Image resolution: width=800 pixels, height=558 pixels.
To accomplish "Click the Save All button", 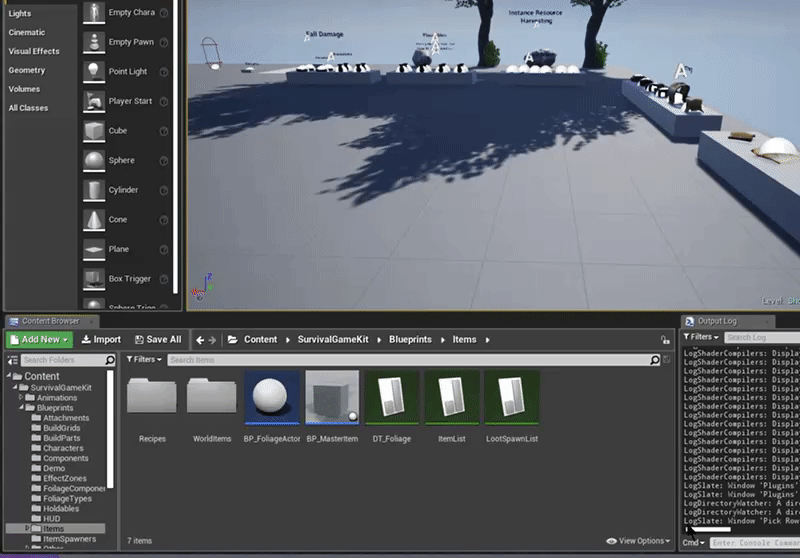I will (x=158, y=340).
